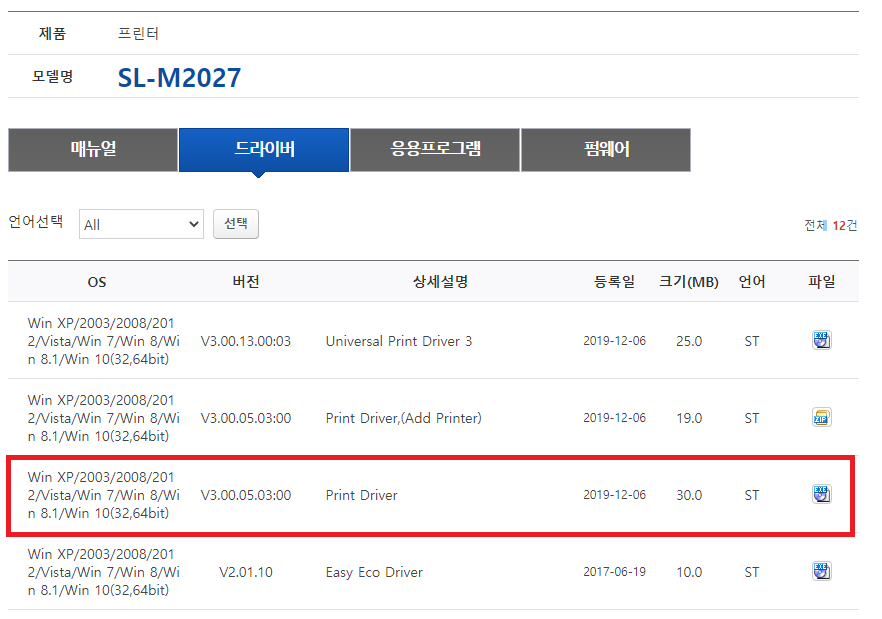
Task: Select Easy Eco Driver description
Action: [x=374, y=572]
